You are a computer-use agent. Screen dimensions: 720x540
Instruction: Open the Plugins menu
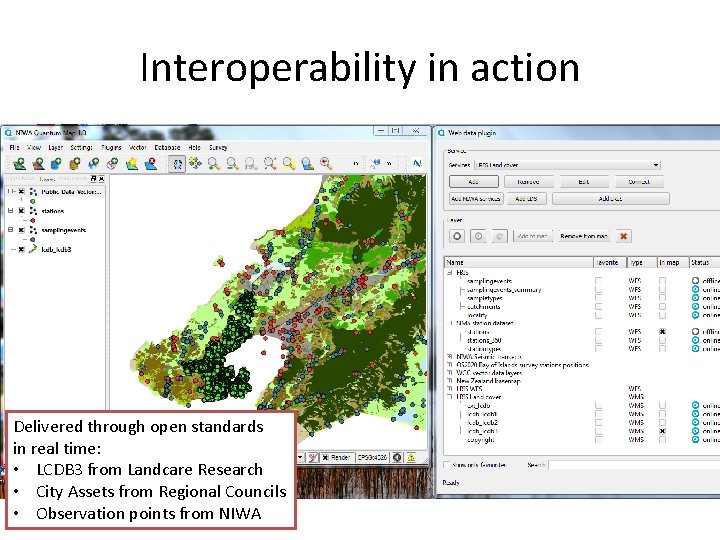coord(111,147)
